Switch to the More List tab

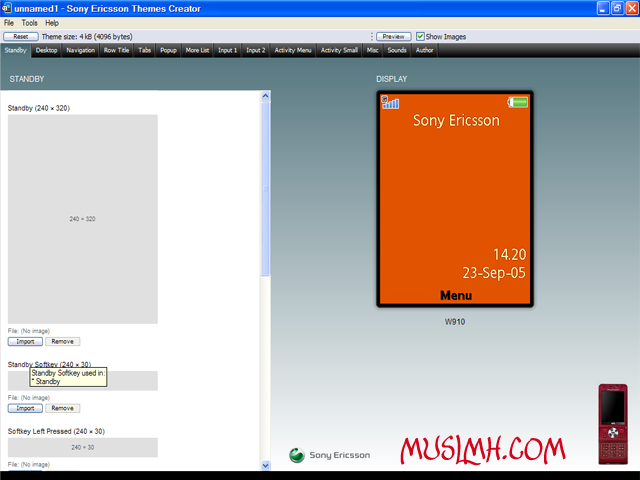click(x=197, y=50)
